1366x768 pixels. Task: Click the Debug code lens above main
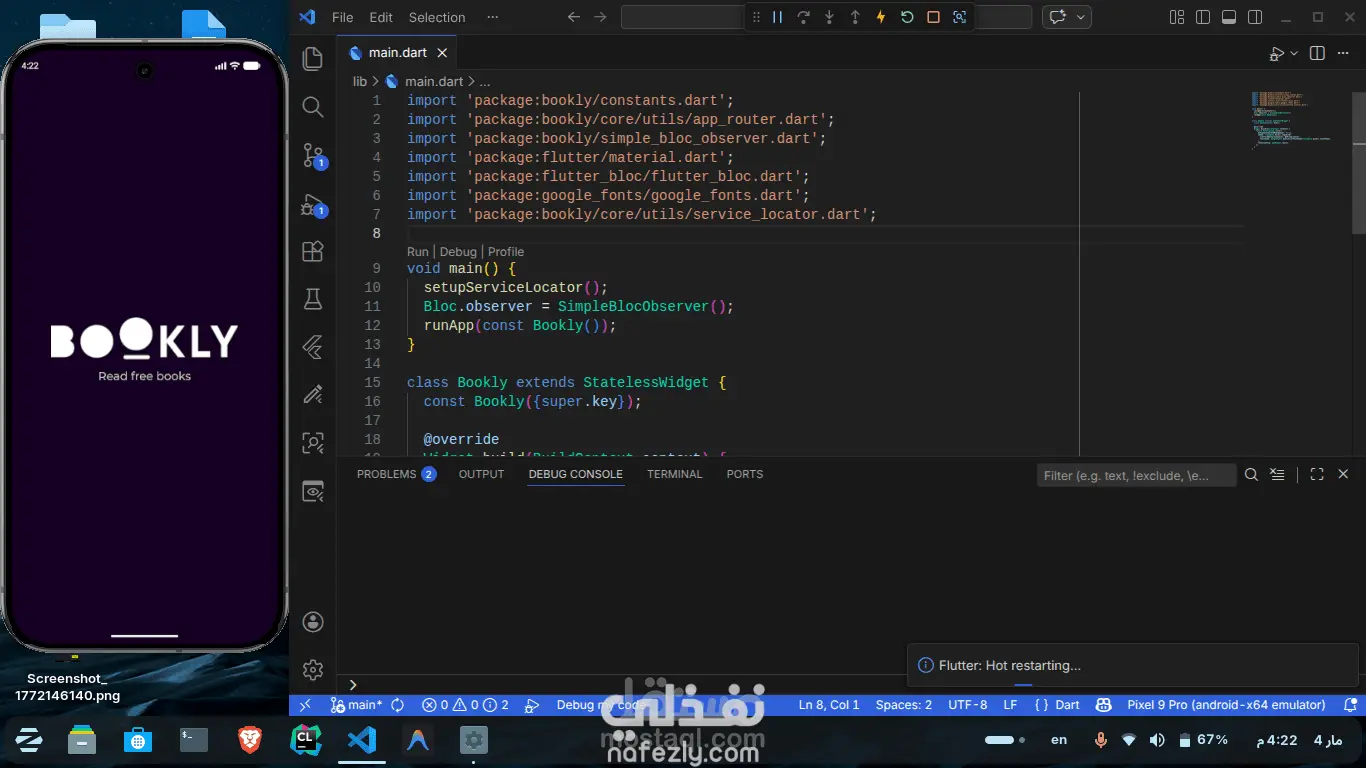(458, 252)
